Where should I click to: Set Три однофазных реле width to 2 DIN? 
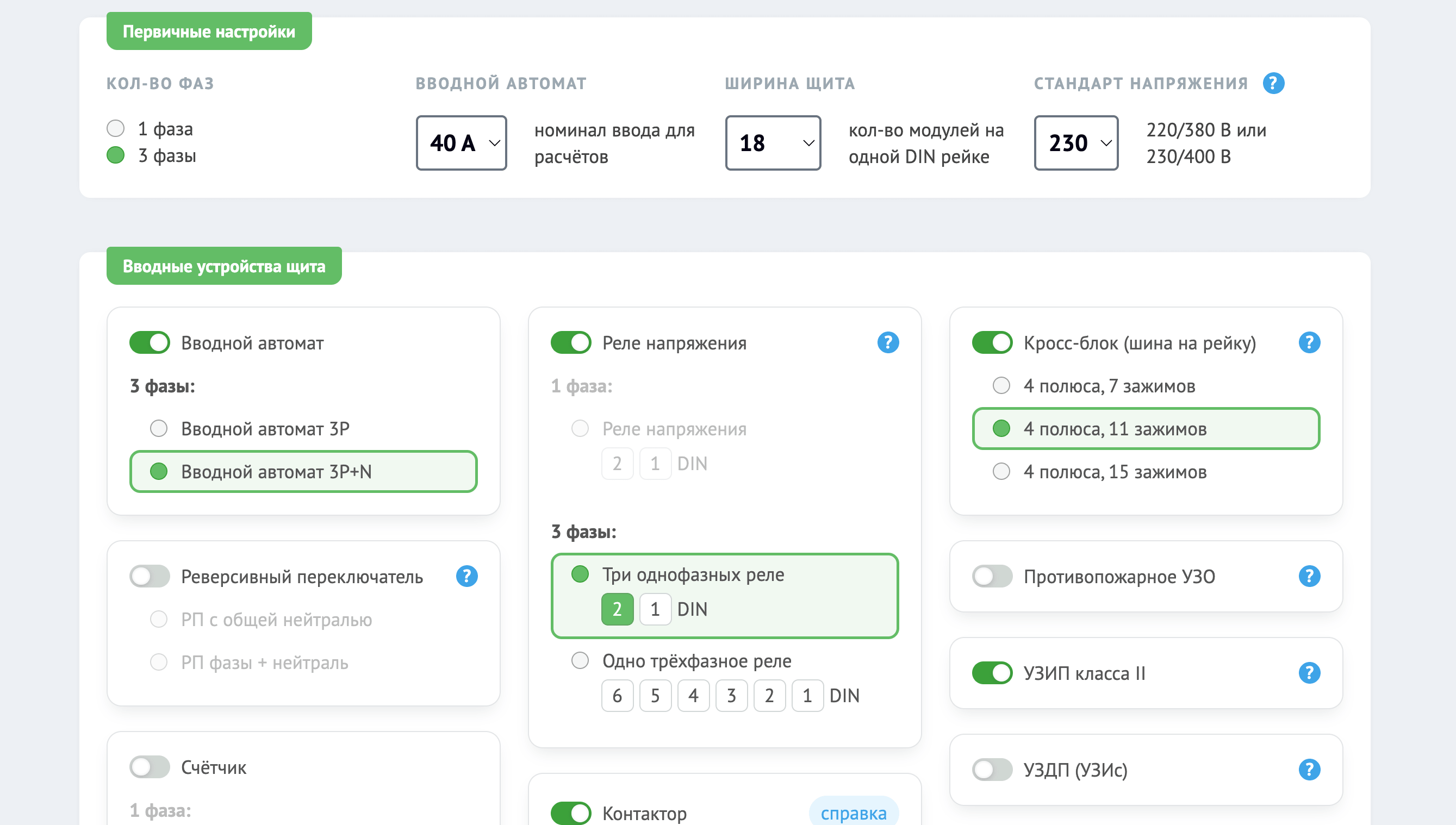click(617, 609)
